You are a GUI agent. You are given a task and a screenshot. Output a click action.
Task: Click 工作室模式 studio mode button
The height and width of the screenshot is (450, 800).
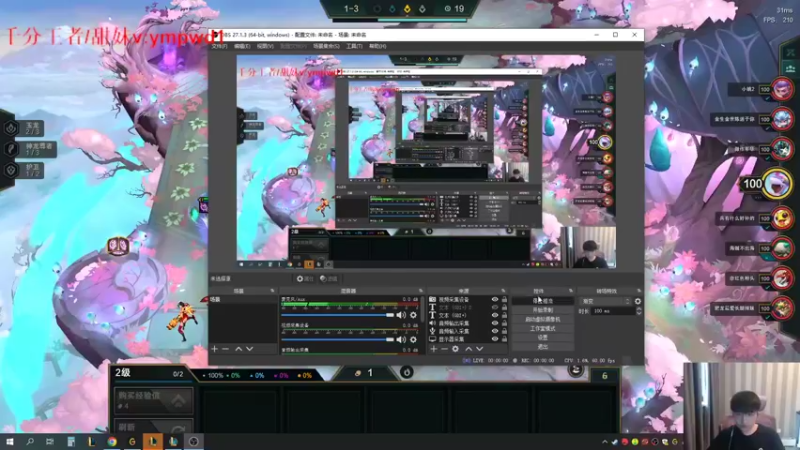click(x=543, y=329)
